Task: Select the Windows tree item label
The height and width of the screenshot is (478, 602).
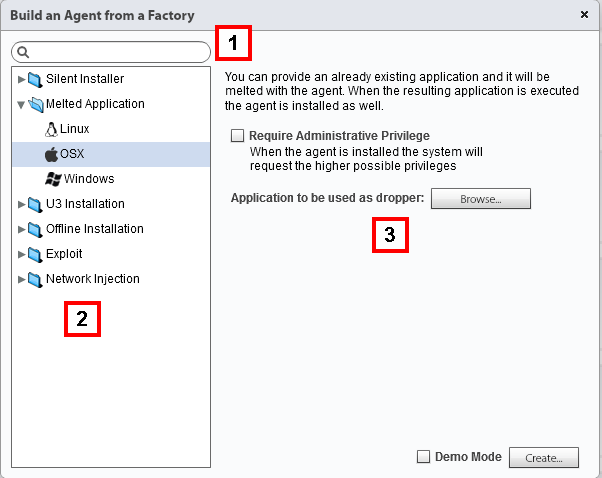Action: click(x=89, y=179)
